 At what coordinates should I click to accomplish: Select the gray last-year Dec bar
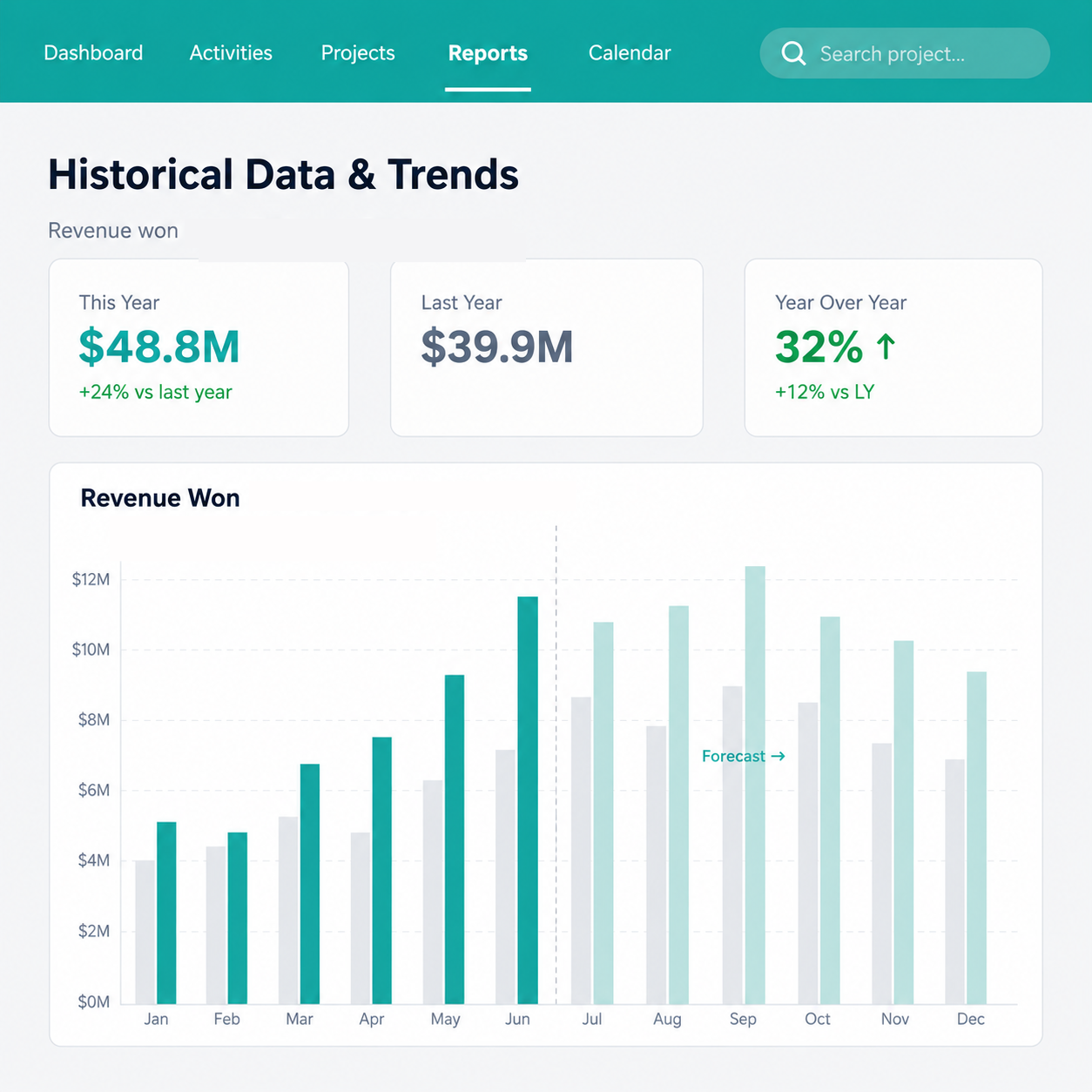[x=955, y=881]
